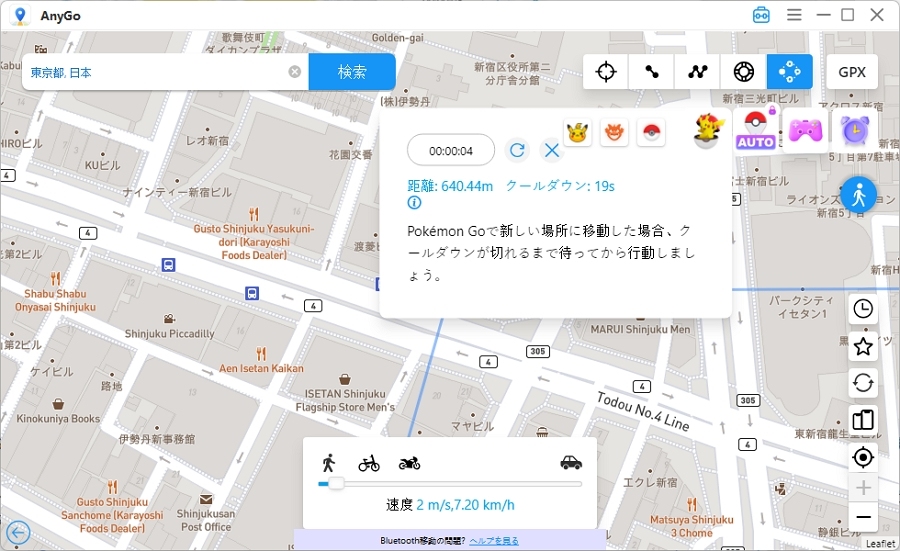
Task: Open the pink game controller icon
Action: pos(804,131)
